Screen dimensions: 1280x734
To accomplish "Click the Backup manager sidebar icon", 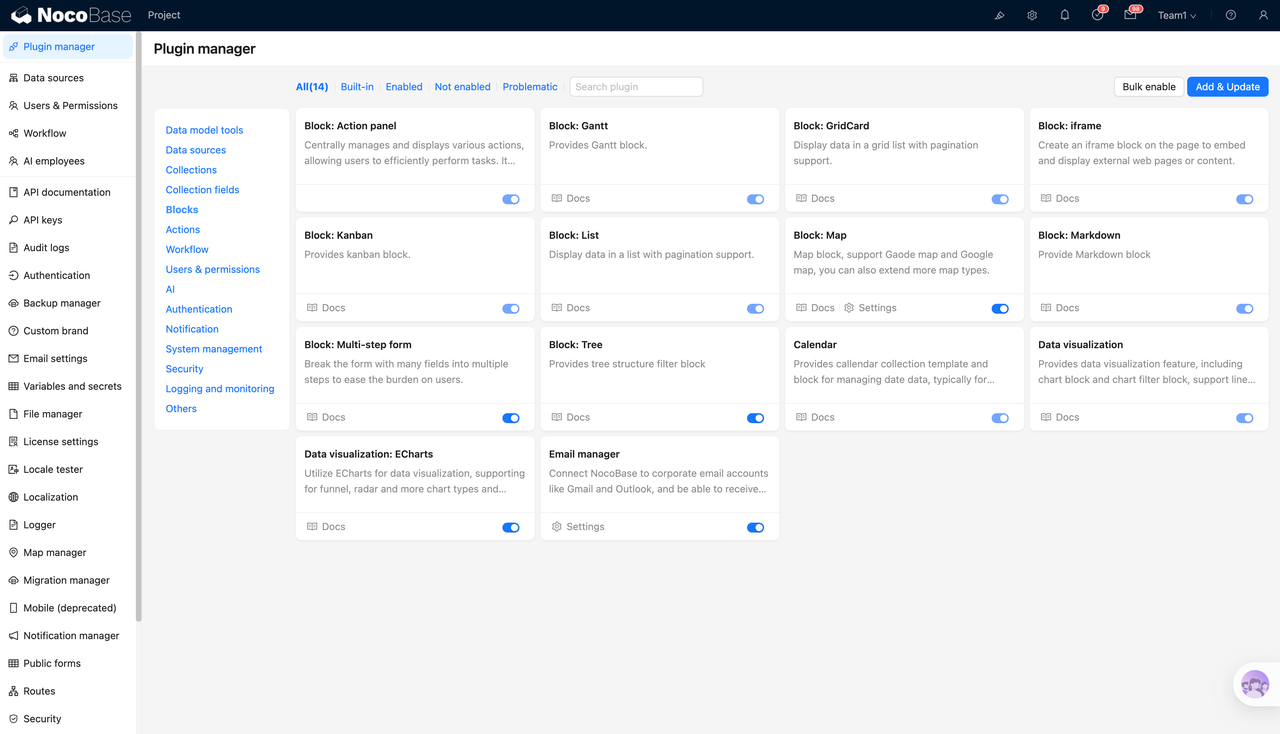I will tap(13, 303).
